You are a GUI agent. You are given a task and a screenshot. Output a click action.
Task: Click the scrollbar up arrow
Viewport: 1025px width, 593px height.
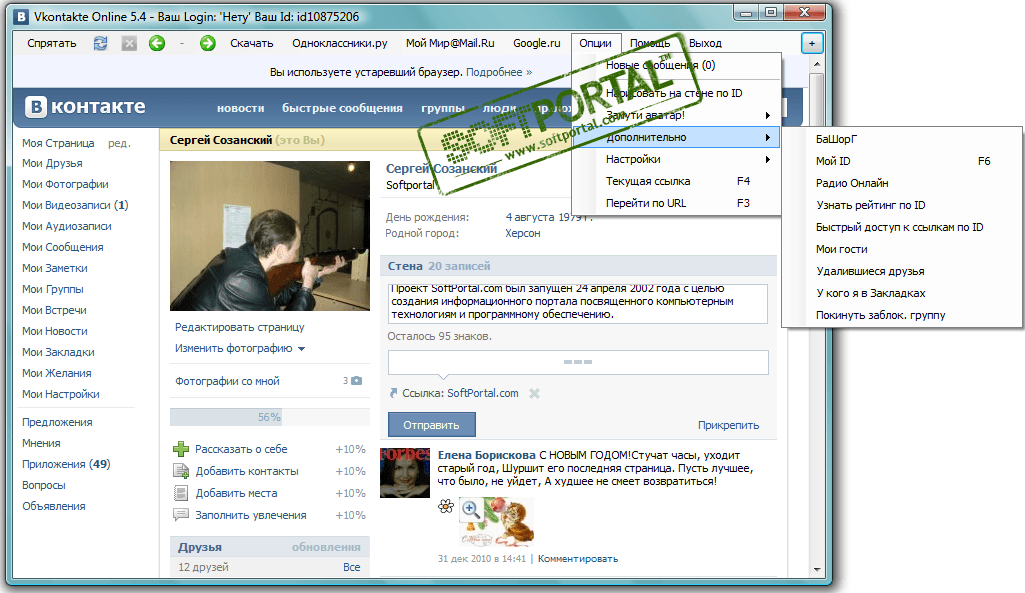click(x=816, y=64)
